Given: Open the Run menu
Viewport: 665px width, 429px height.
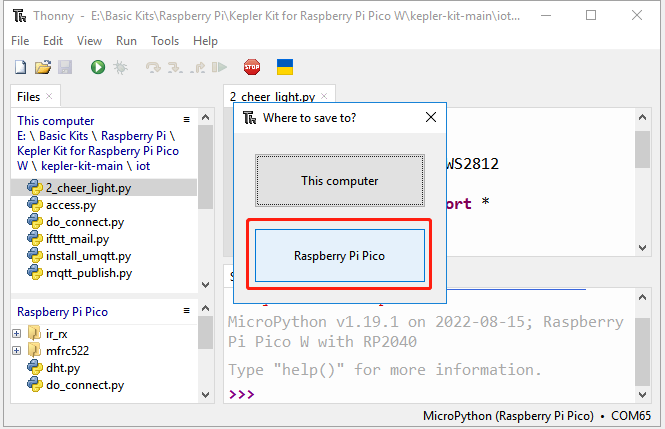Looking at the screenshot, I should click(x=126, y=41).
